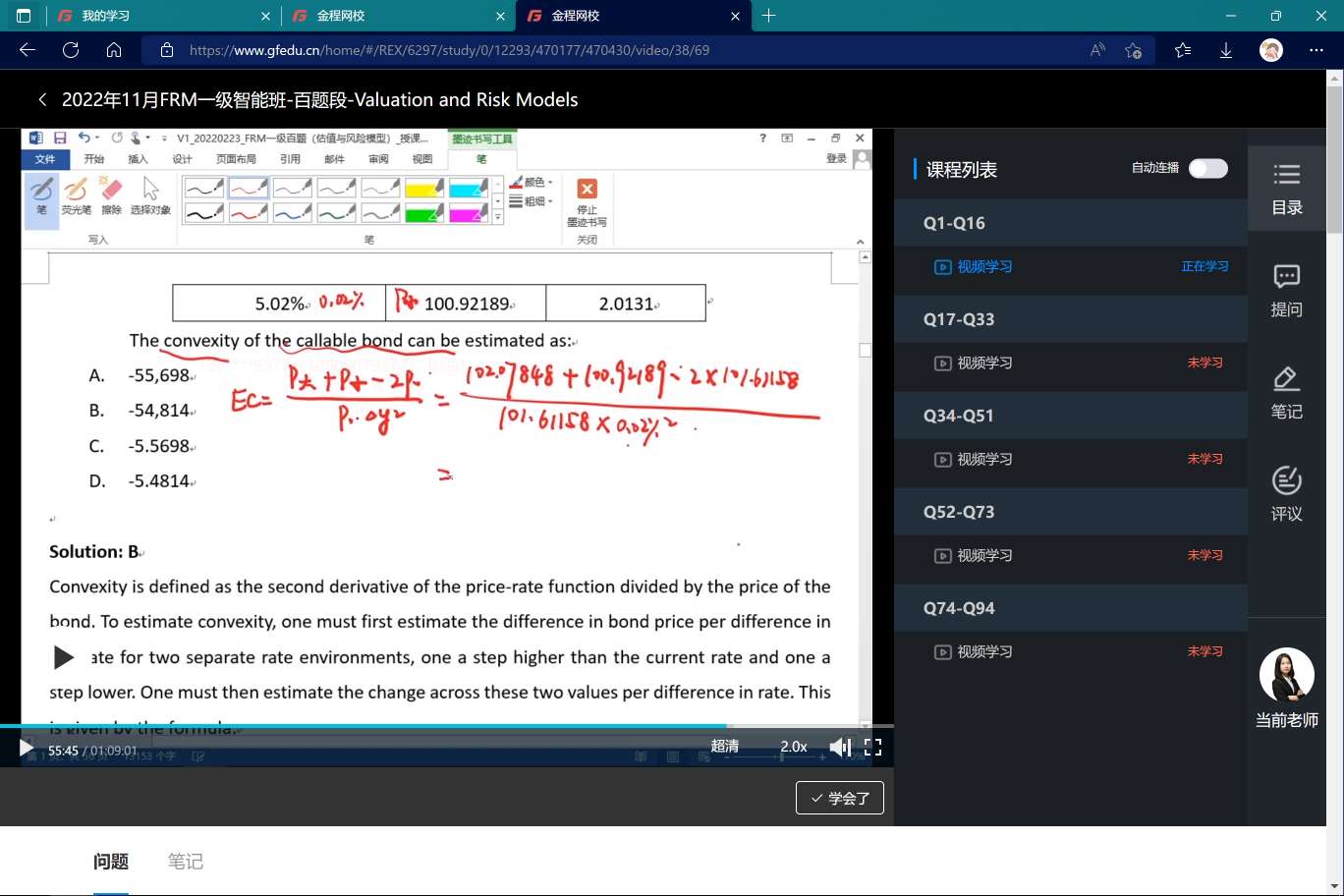Refresh the browser page
1344x896 pixels.
click(x=71, y=50)
